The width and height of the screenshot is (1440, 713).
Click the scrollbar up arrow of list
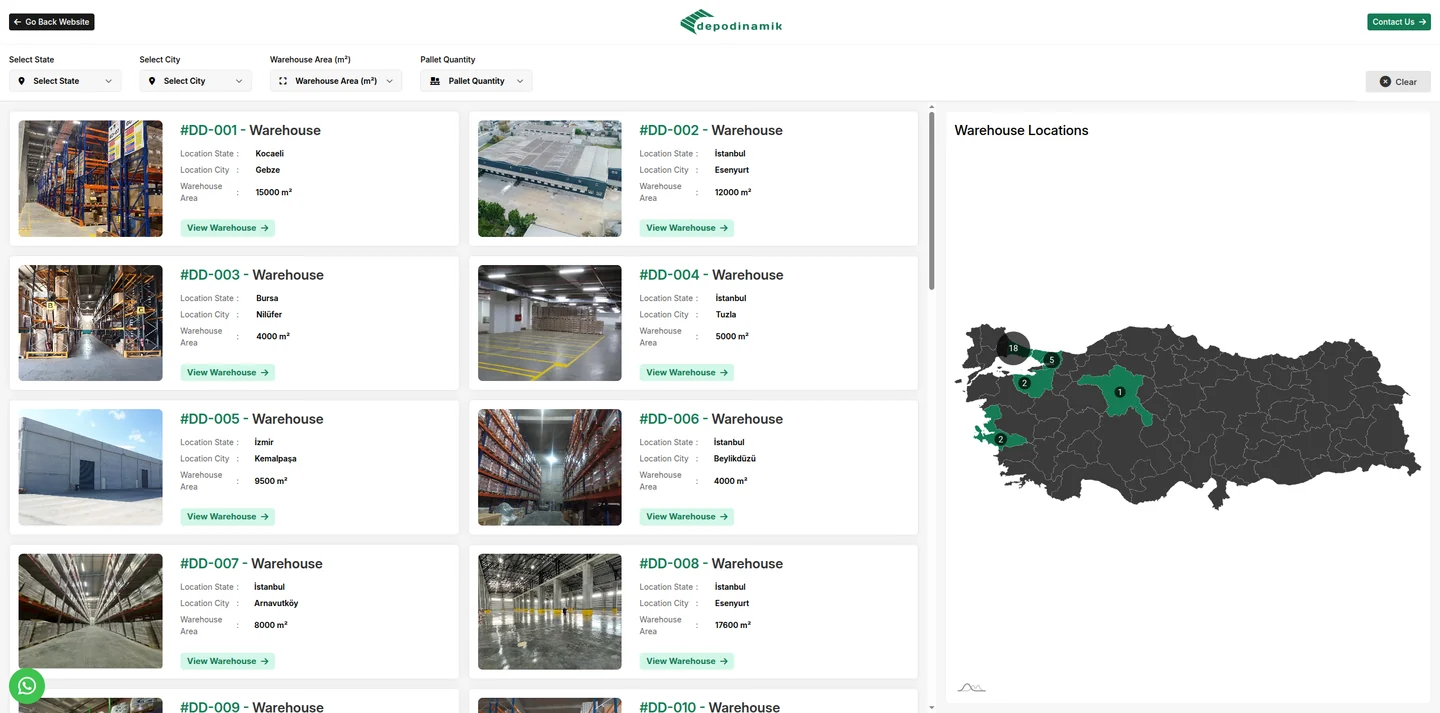pos(932,106)
